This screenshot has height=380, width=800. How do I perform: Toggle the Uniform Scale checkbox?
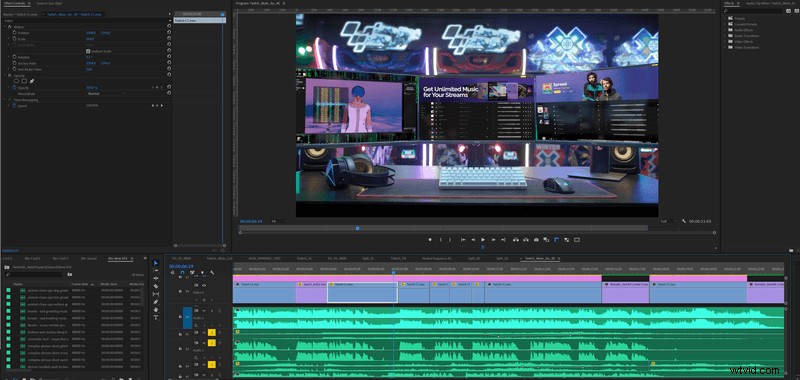pyautogui.click(x=88, y=51)
